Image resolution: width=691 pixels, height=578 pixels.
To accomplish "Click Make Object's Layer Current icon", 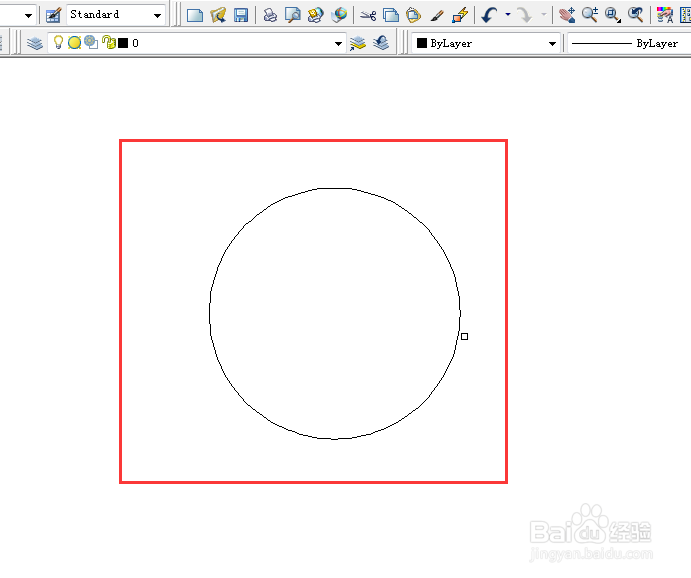I will click(x=358, y=43).
